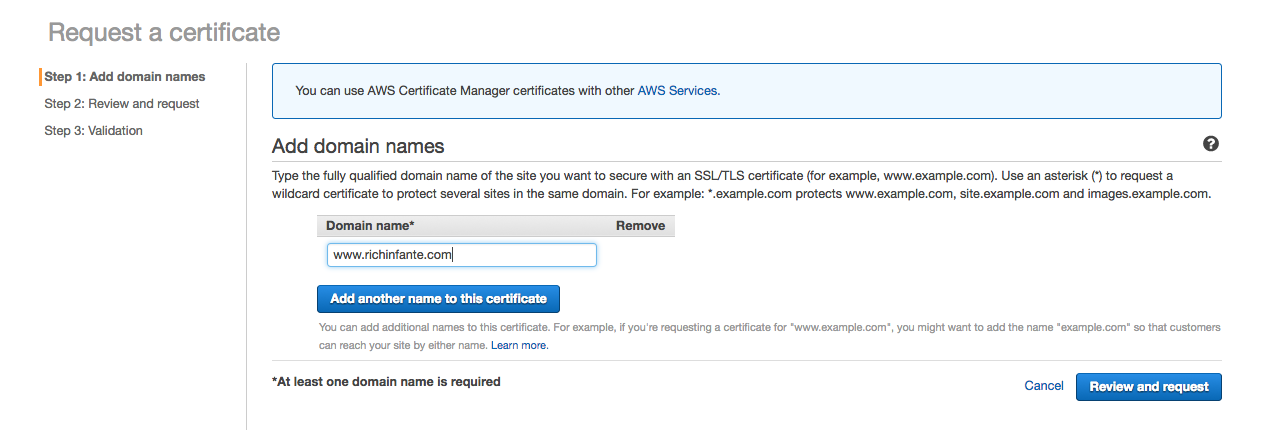Click the Request a certificate page title
Viewport: 1263px width, 430px height.
(x=164, y=32)
